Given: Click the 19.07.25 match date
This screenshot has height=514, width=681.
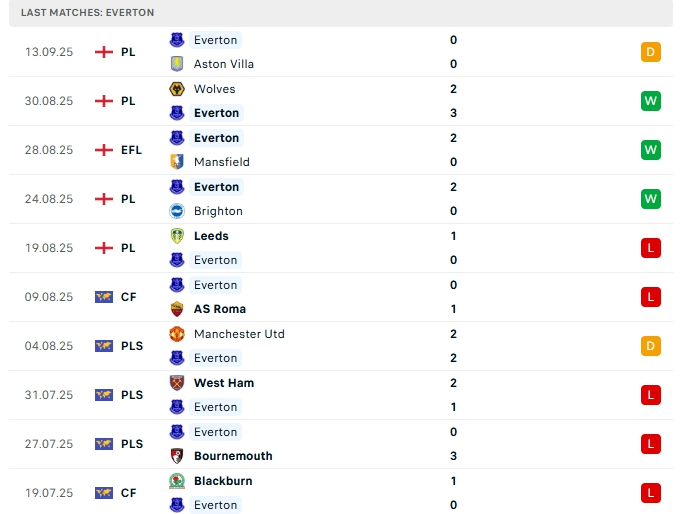Looking at the screenshot, I should coord(49,493).
